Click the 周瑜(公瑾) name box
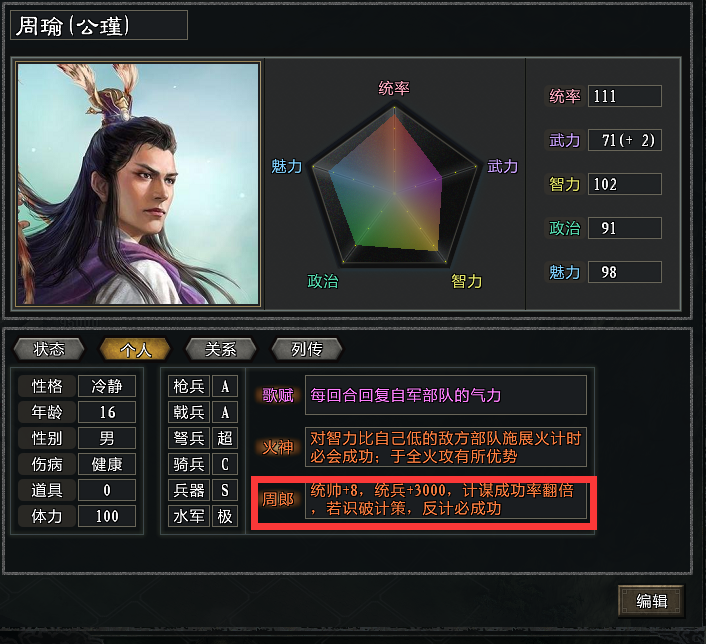 [99, 26]
